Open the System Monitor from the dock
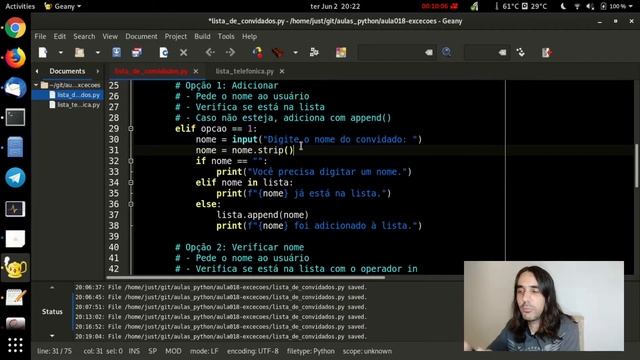The width and height of the screenshot is (640, 360). tap(15, 209)
